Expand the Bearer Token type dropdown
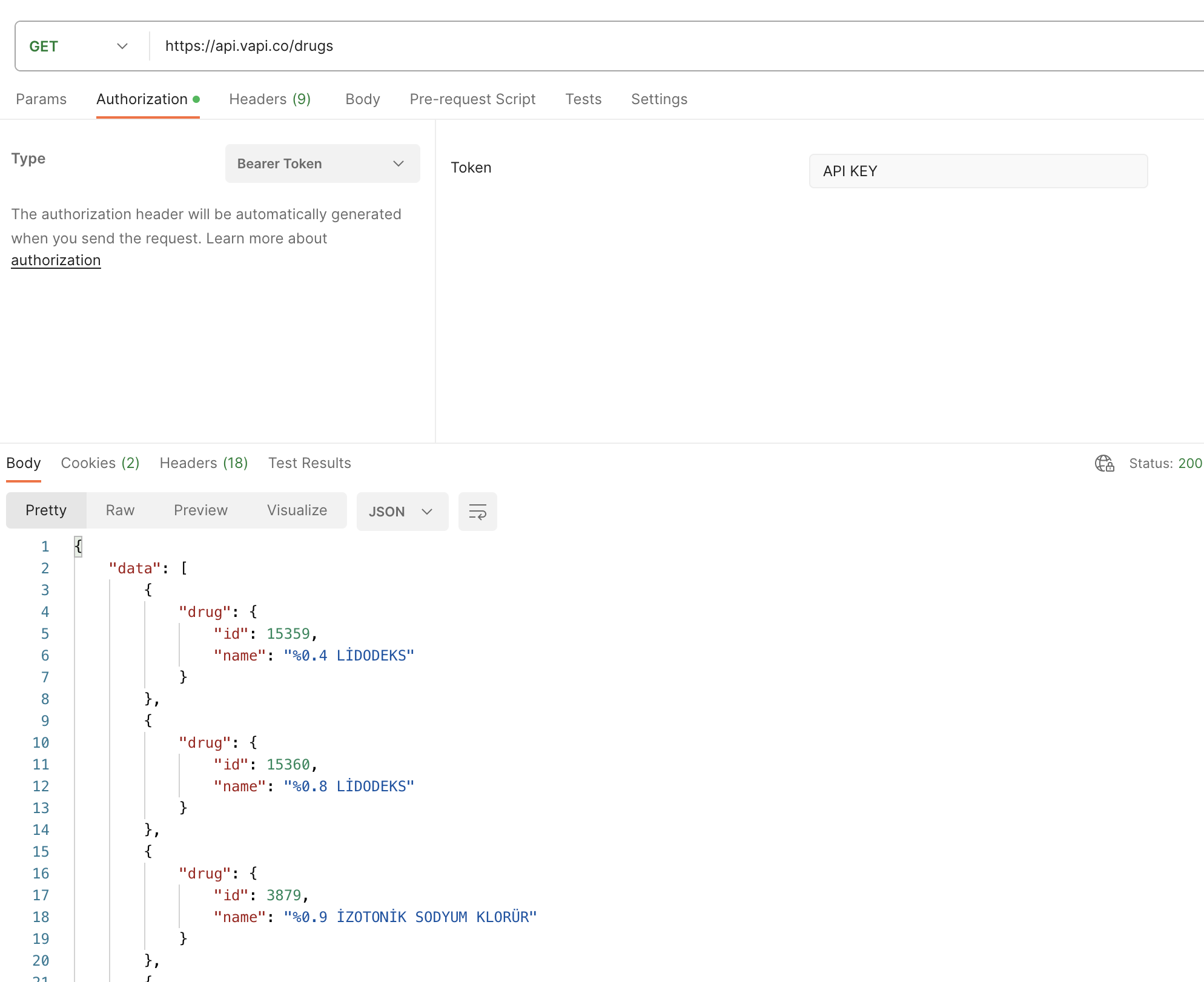Screen dimensions: 1204x982 pyautogui.click(x=322, y=163)
